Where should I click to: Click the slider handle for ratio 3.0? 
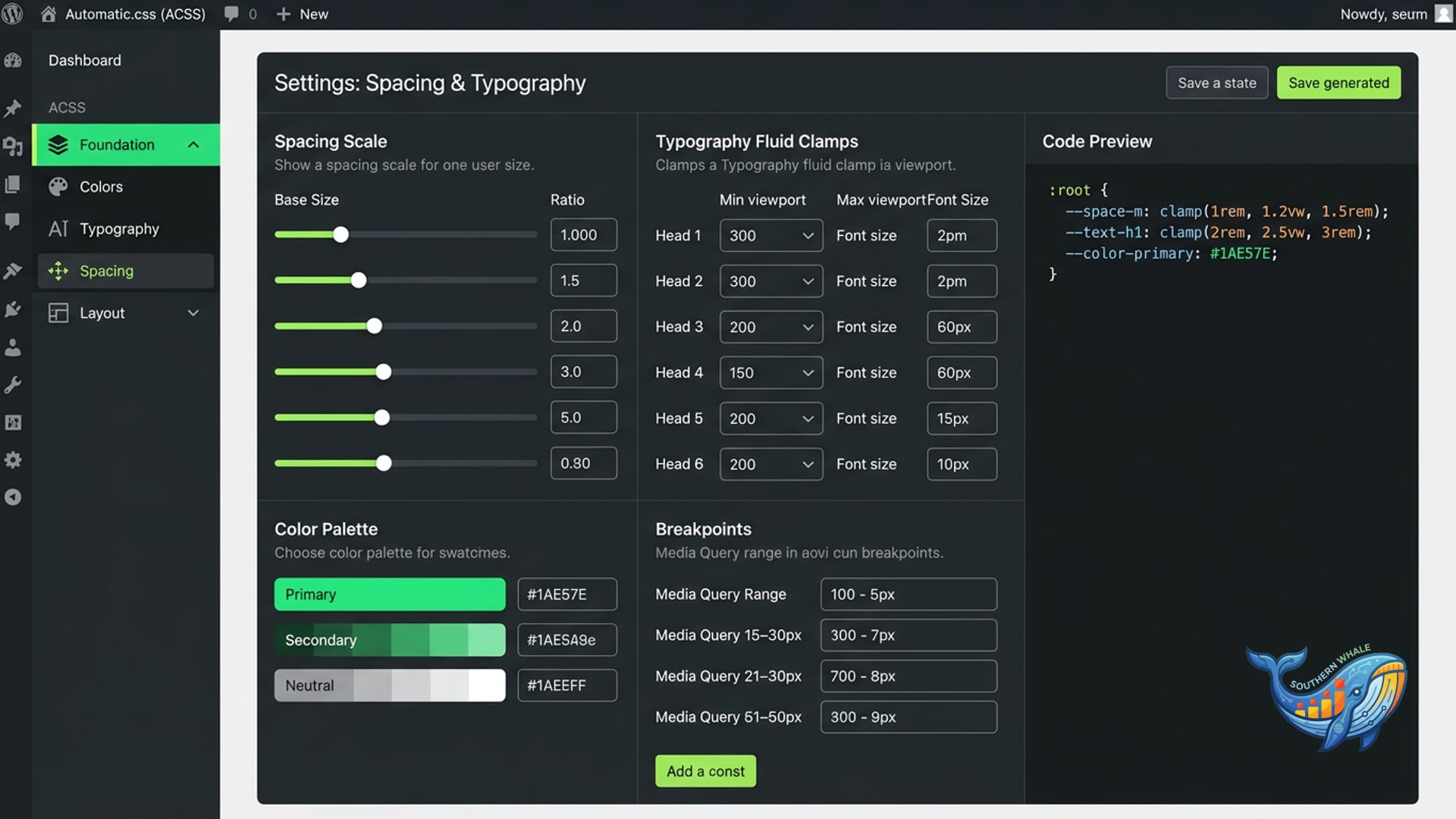click(384, 372)
